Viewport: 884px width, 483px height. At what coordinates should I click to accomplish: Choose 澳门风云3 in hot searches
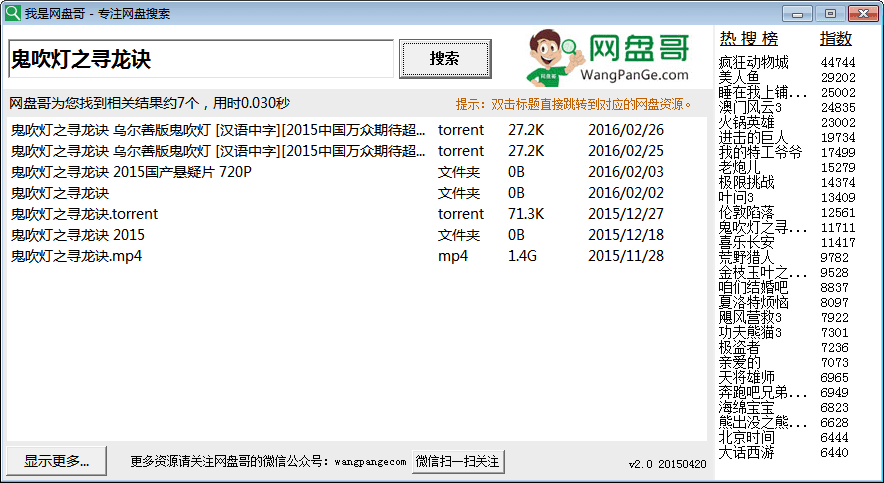pyautogui.click(x=750, y=107)
